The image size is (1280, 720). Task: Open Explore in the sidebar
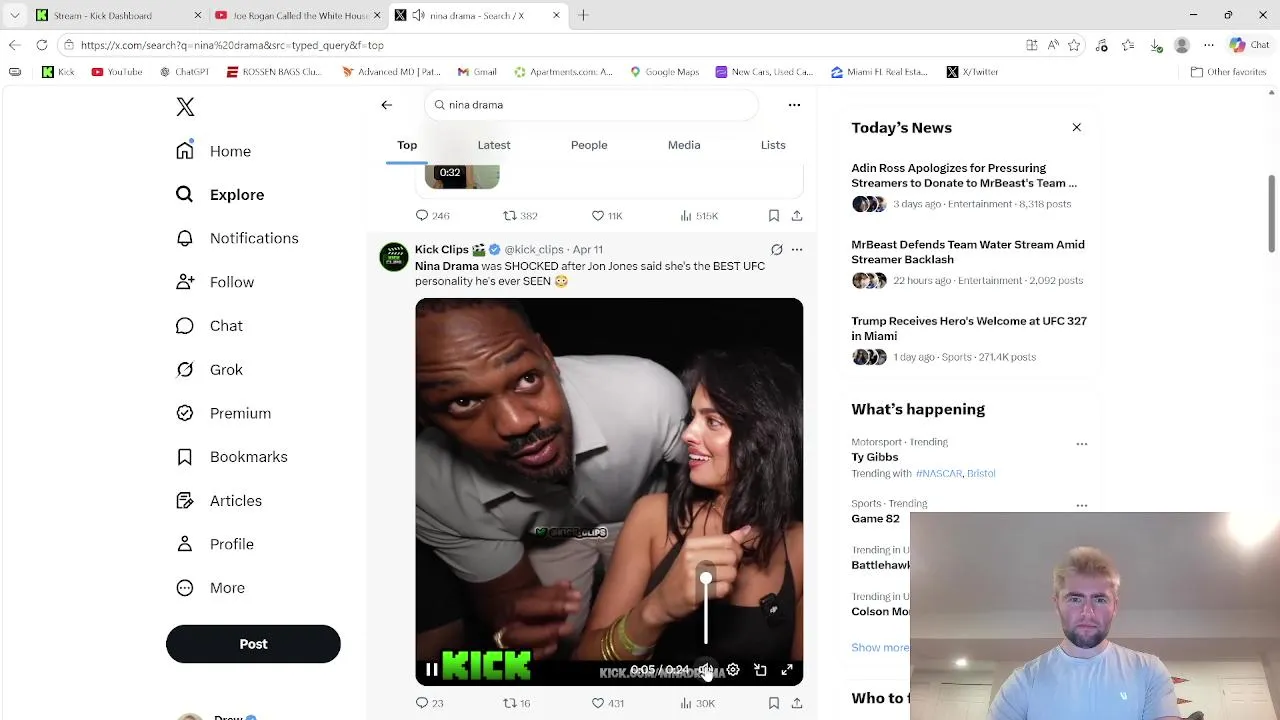click(220, 195)
